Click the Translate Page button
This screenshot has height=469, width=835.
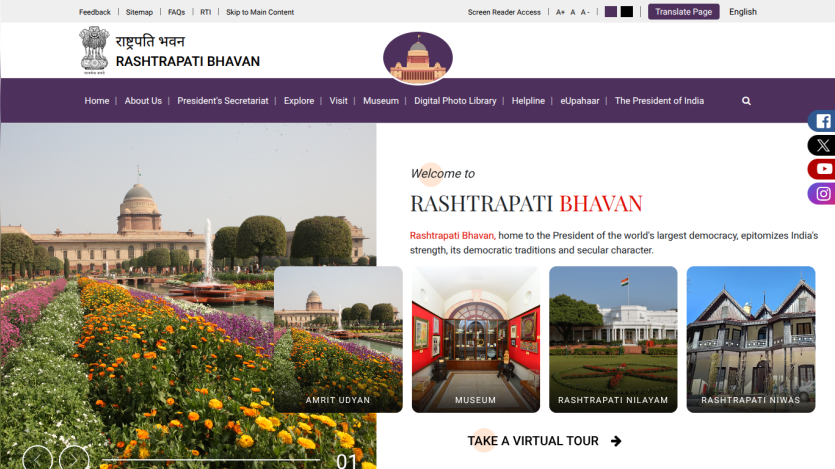click(x=684, y=12)
